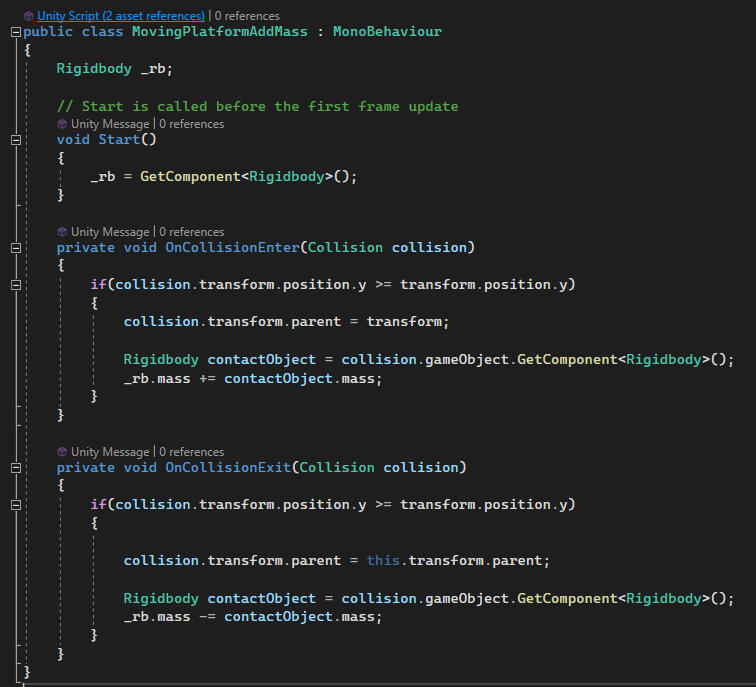The width and height of the screenshot is (756, 687).
Task: Fold the if block inside OnCollisionExit
Action: 15,505
